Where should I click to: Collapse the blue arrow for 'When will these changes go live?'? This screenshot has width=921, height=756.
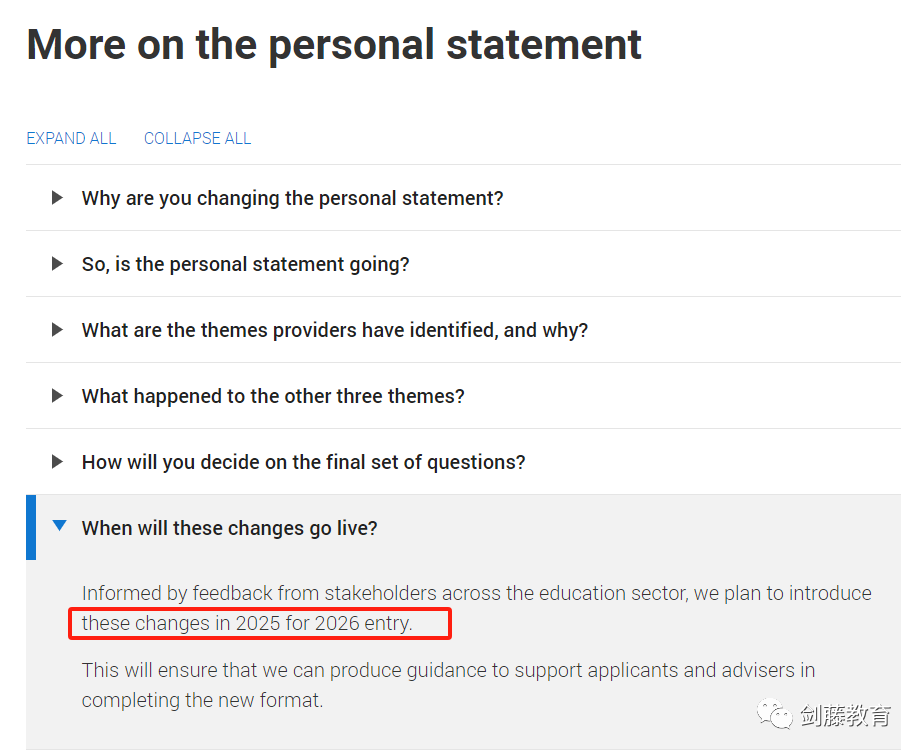[x=59, y=525]
